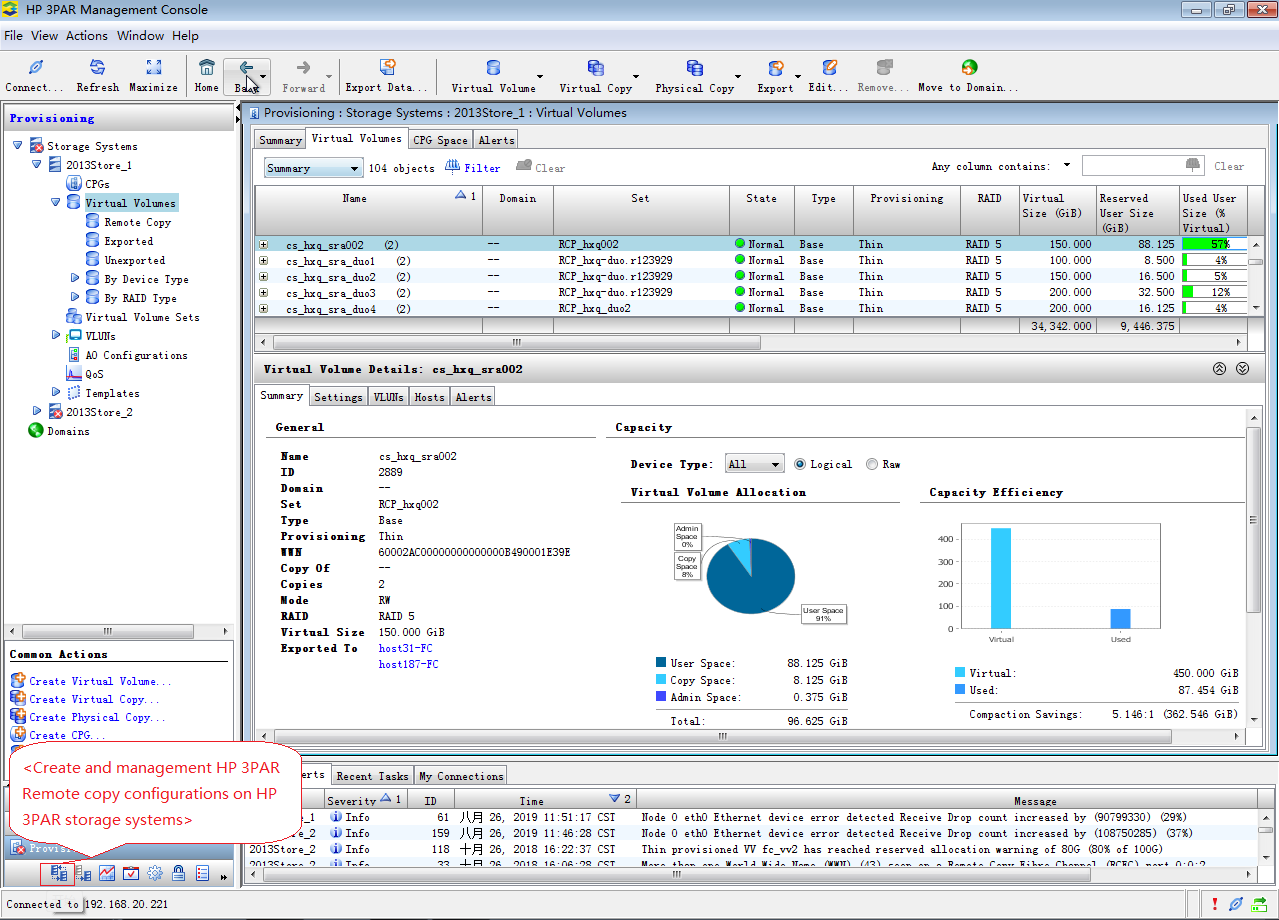Open the Remote Copy manager icon
The height and width of the screenshot is (920, 1279).
59,873
